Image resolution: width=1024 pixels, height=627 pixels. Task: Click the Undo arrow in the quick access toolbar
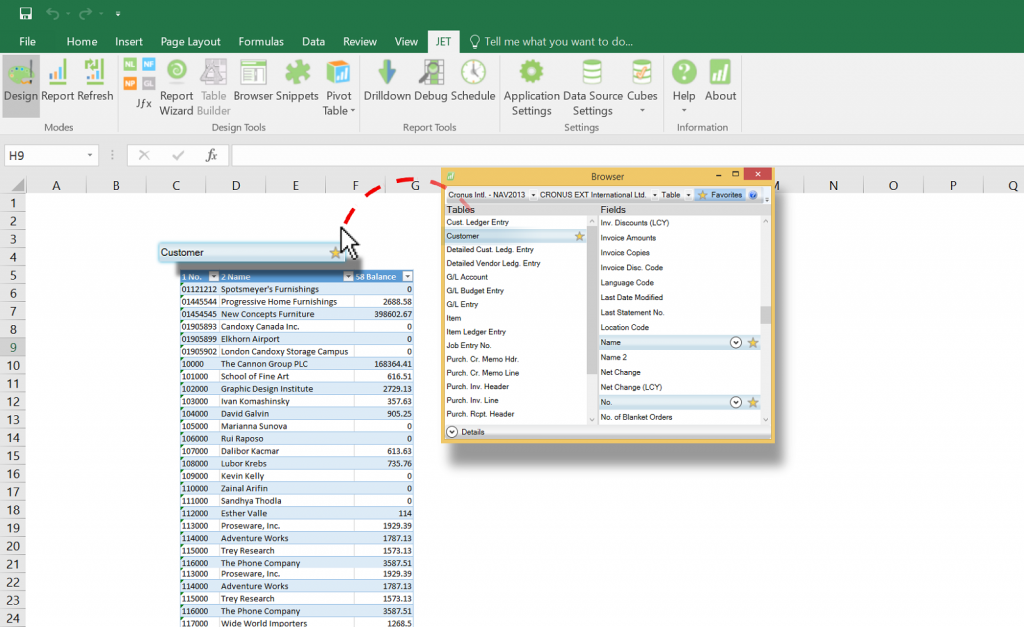coord(52,13)
